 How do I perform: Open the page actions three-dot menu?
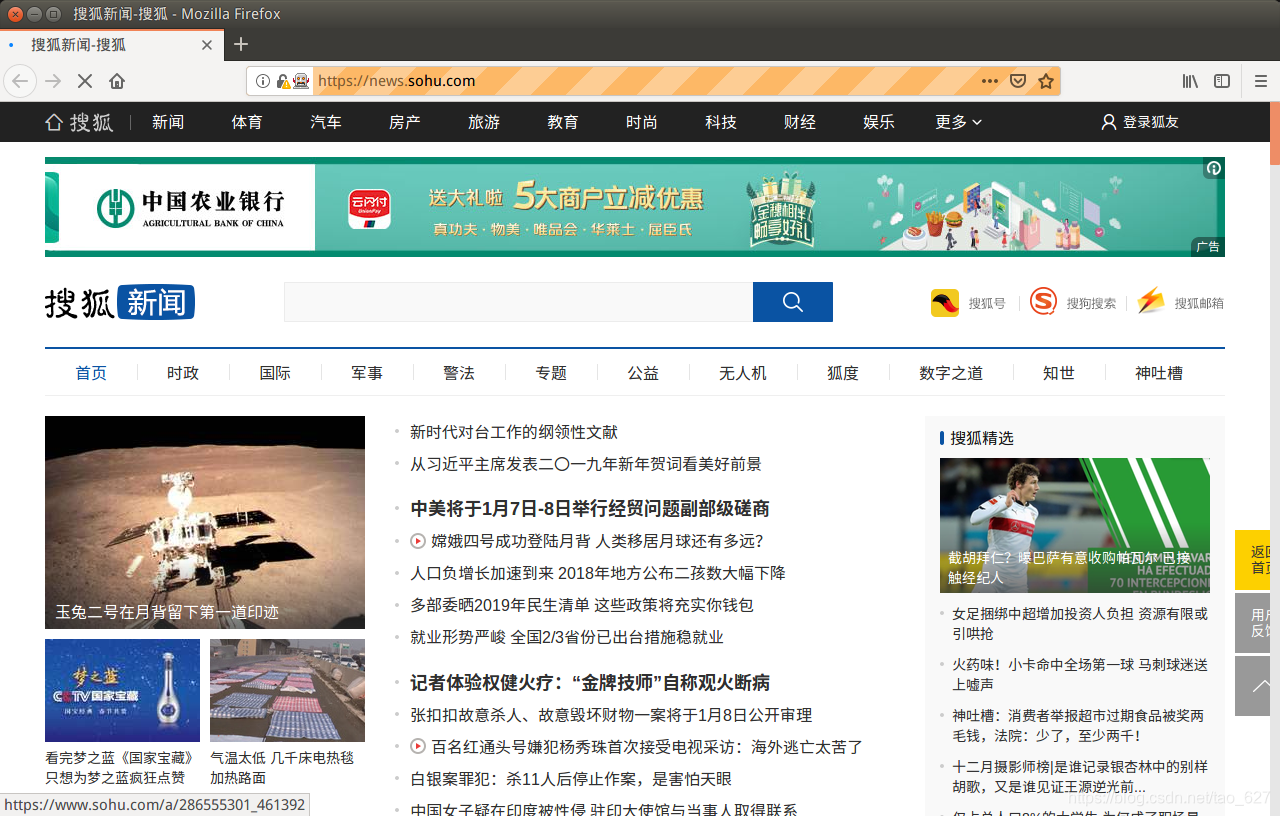click(989, 81)
